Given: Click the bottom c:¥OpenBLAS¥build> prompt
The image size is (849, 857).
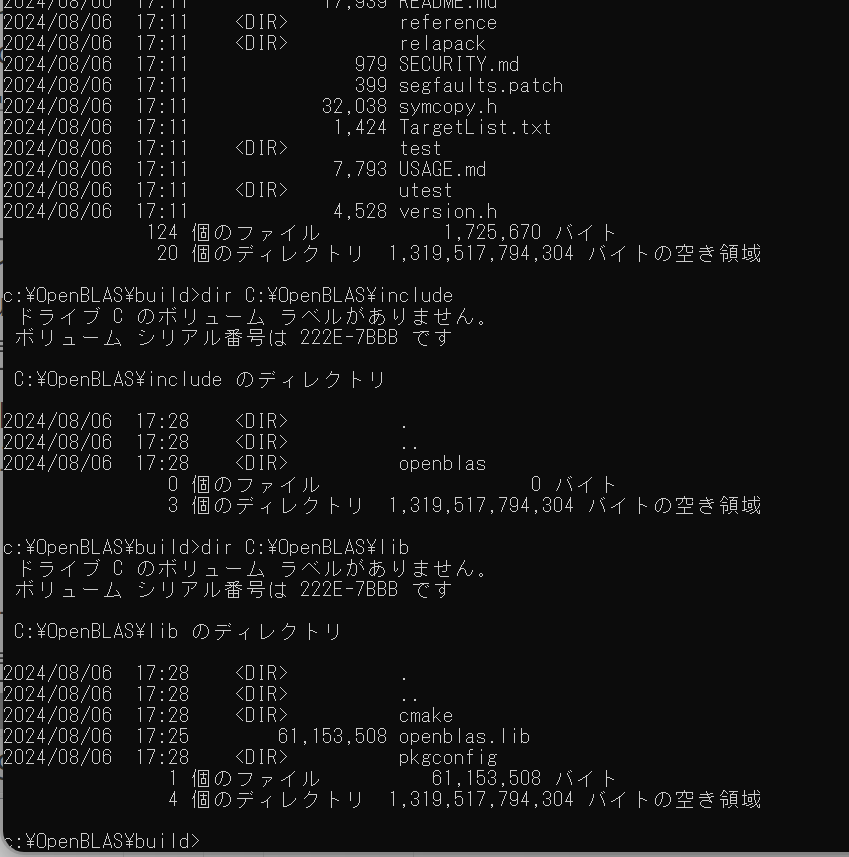Looking at the screenshot, I should 102,841.
